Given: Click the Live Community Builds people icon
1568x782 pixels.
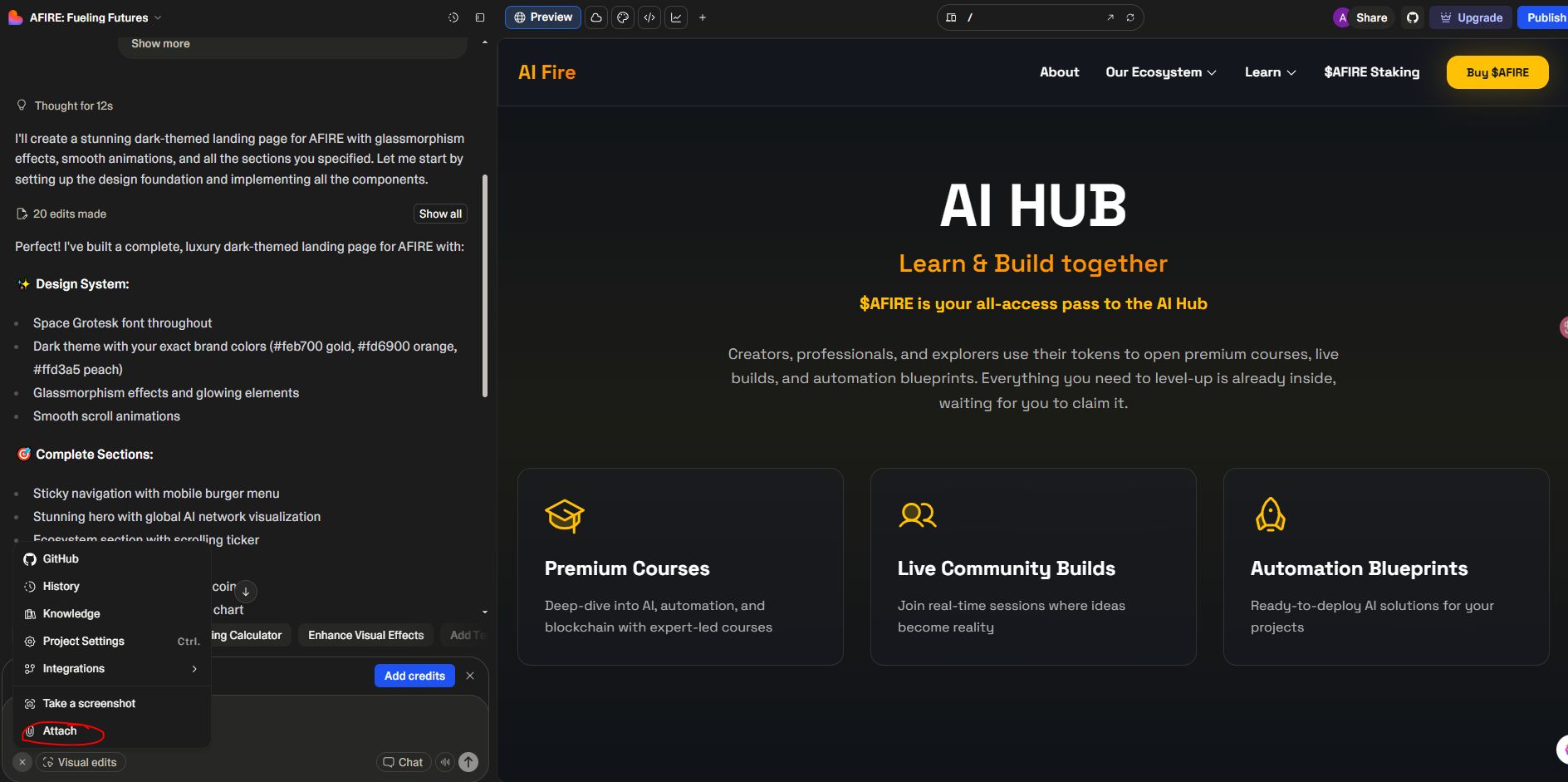Looking at the screenshot, I should point(918,515).
